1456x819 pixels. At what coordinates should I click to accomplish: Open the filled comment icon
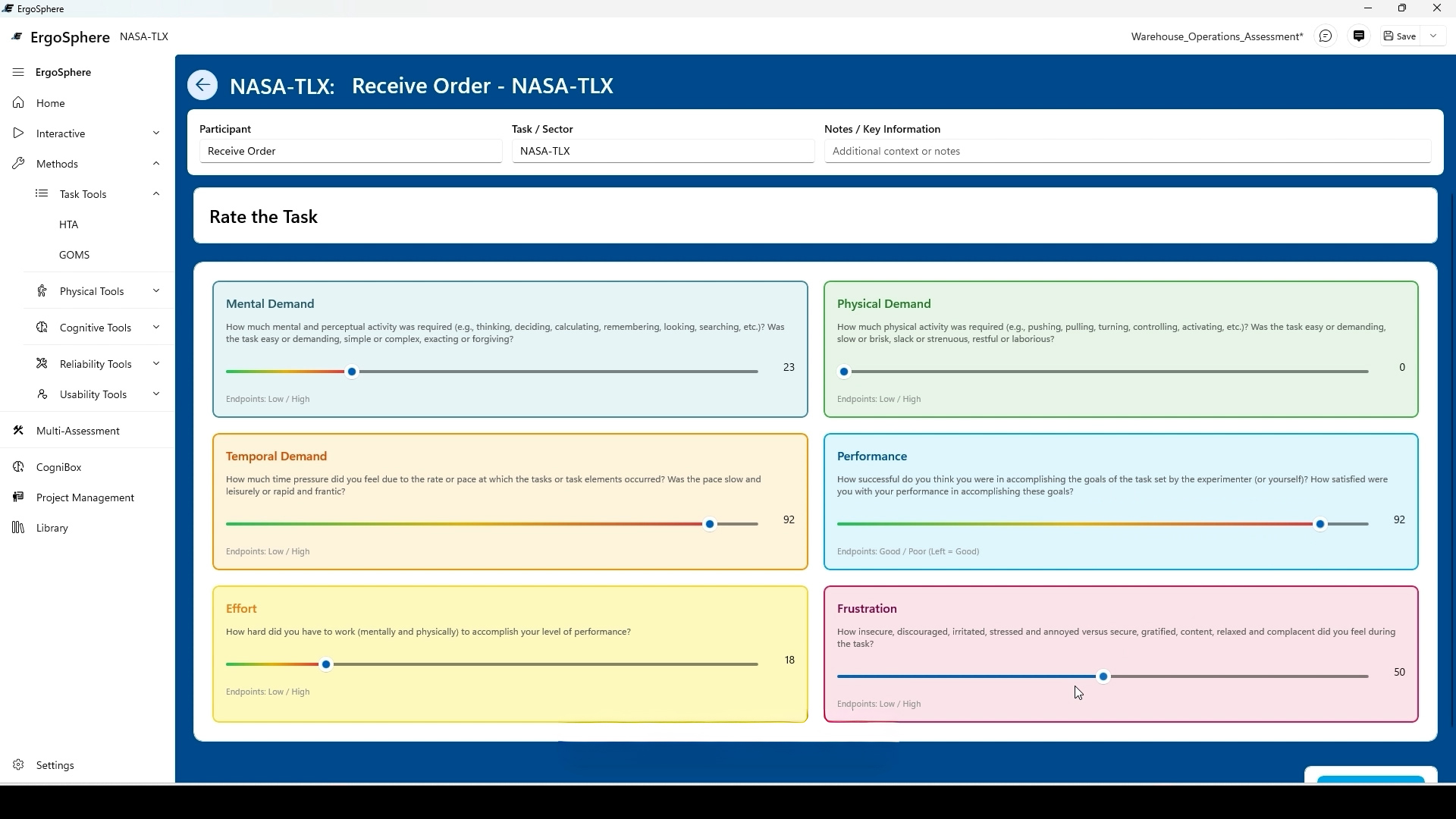pyautogui.click(x=1359, y=36)
